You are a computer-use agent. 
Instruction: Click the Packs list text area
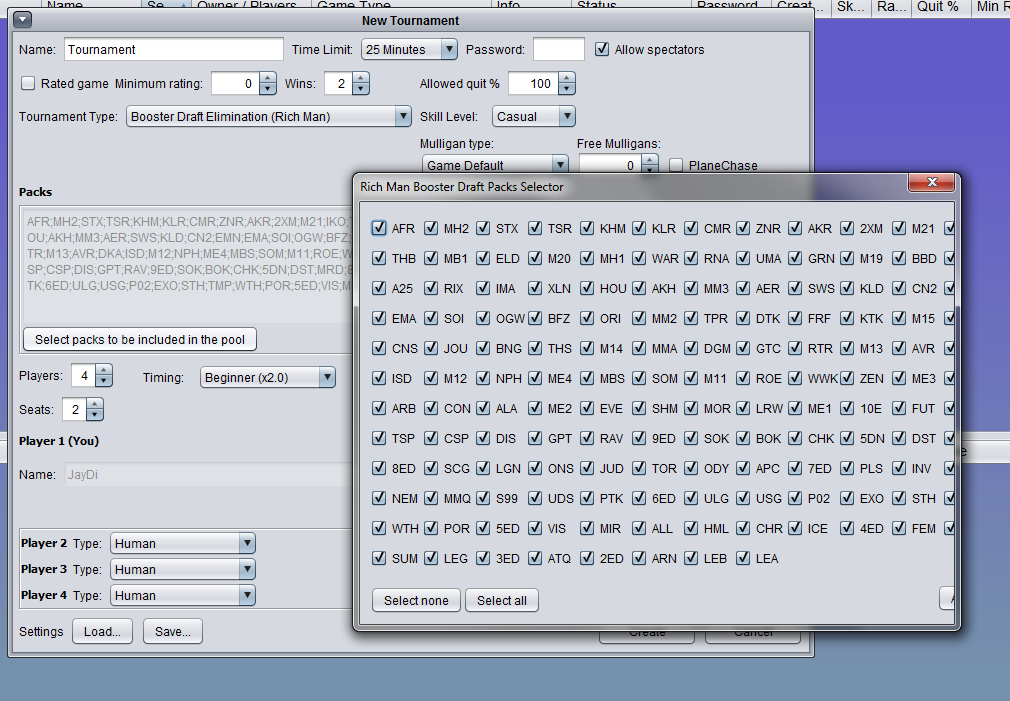tap(187, 264)
